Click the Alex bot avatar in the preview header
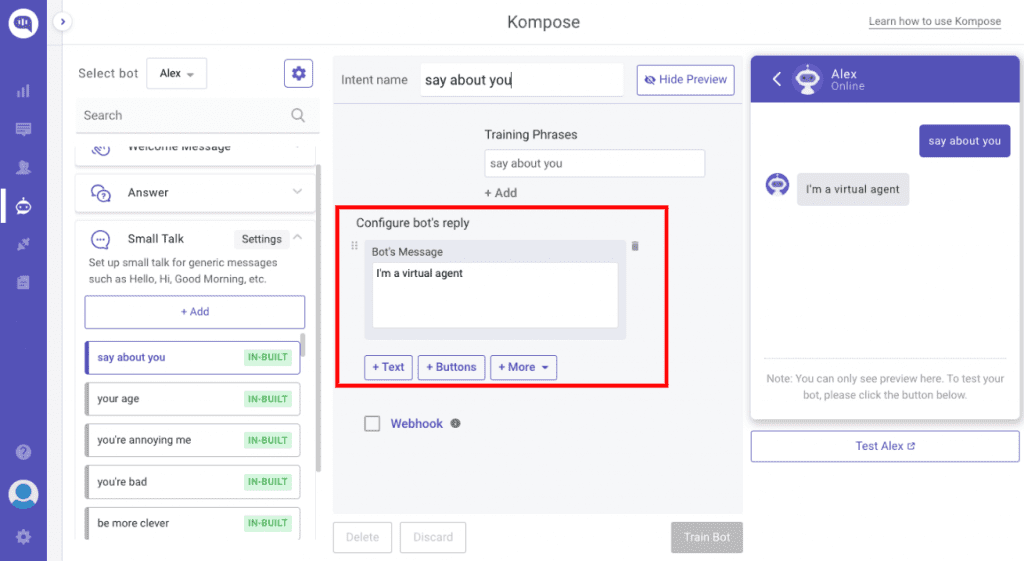This screenshot has width=1024, height=561. [x=808, y=80]
